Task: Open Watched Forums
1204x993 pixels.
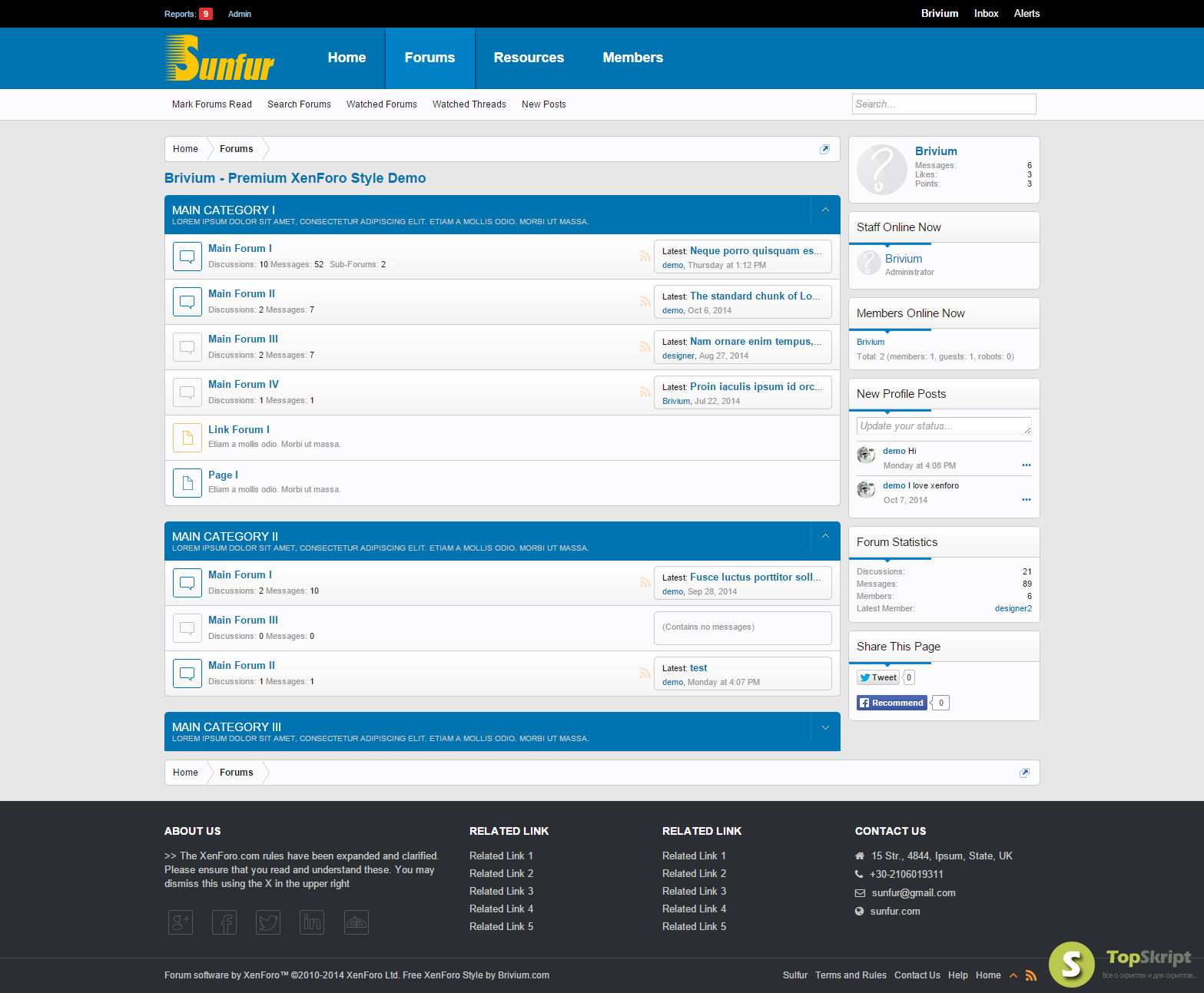Action: 382,104
